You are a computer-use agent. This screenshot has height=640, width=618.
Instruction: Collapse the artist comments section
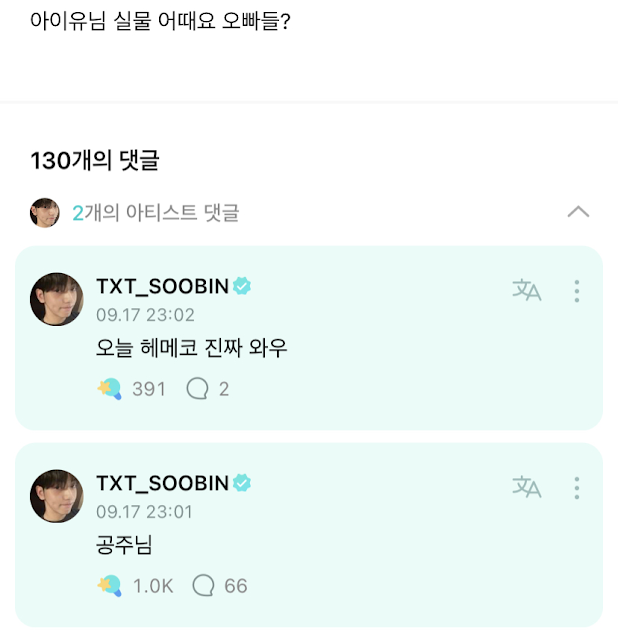click(x=578, y=212)
